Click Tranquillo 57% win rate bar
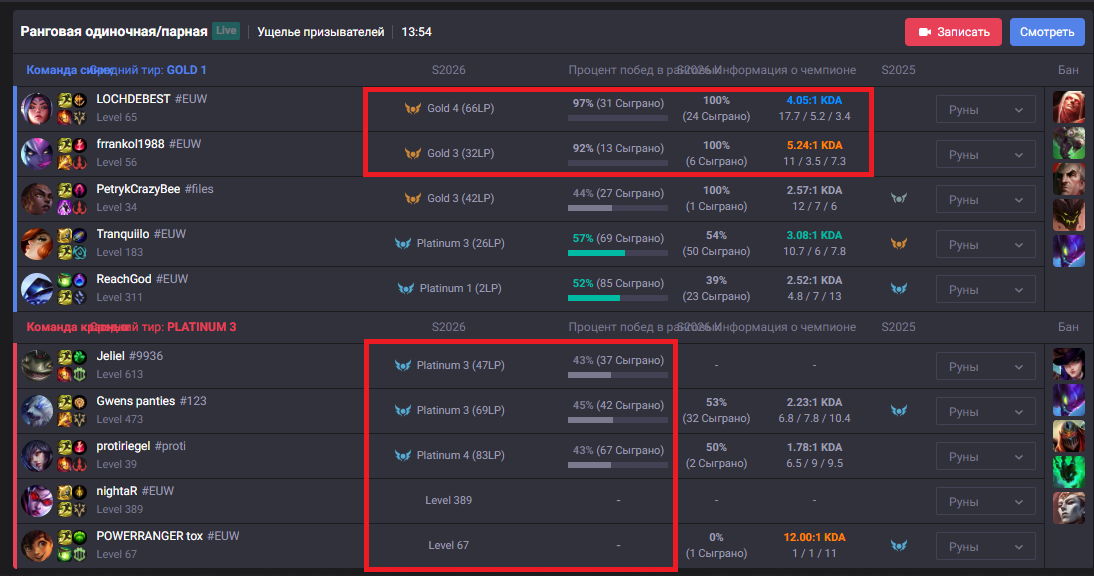 [x=618, y=253]
